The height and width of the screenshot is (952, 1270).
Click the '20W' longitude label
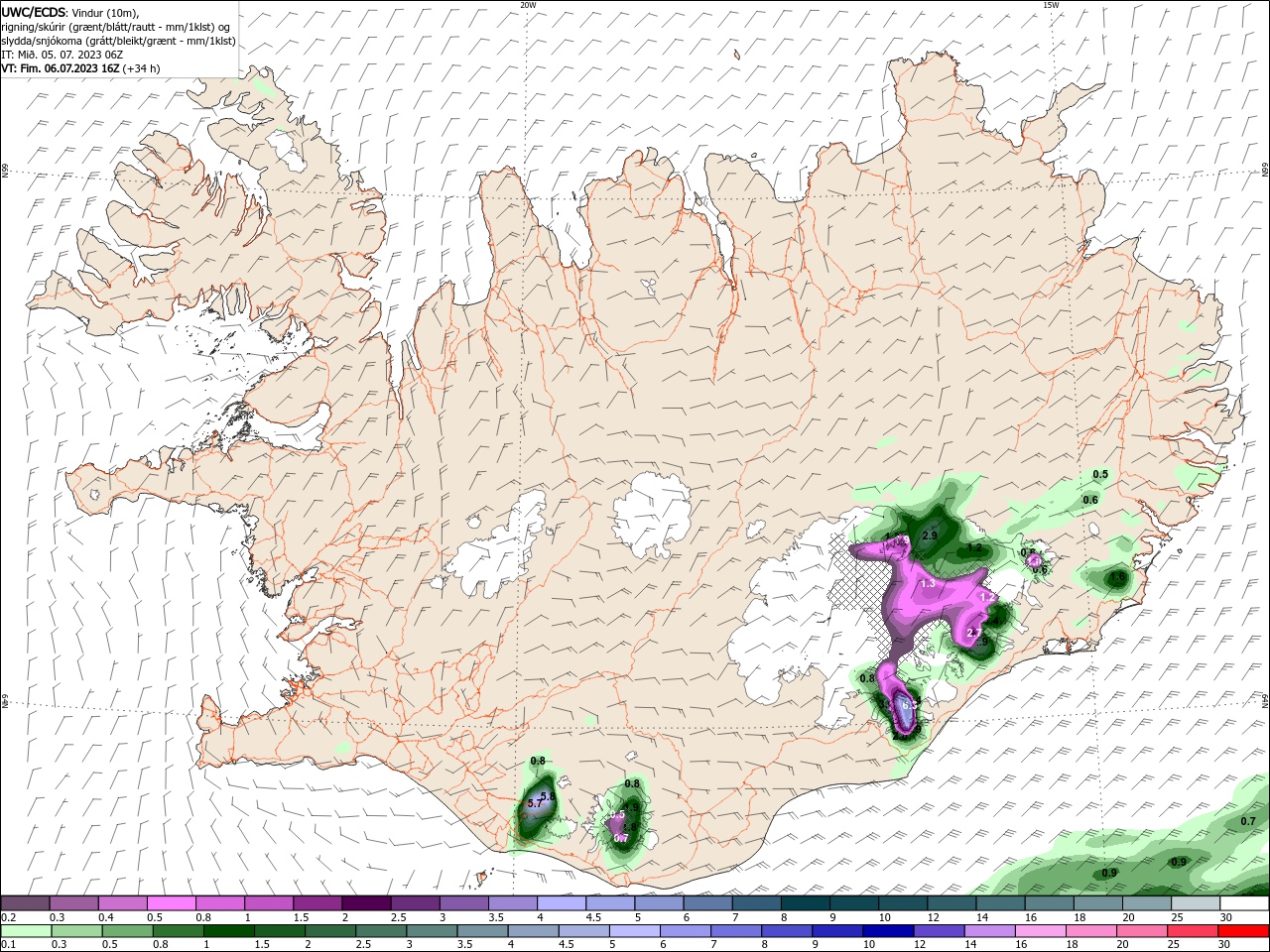pyautogui.click(x=528, y=5)
